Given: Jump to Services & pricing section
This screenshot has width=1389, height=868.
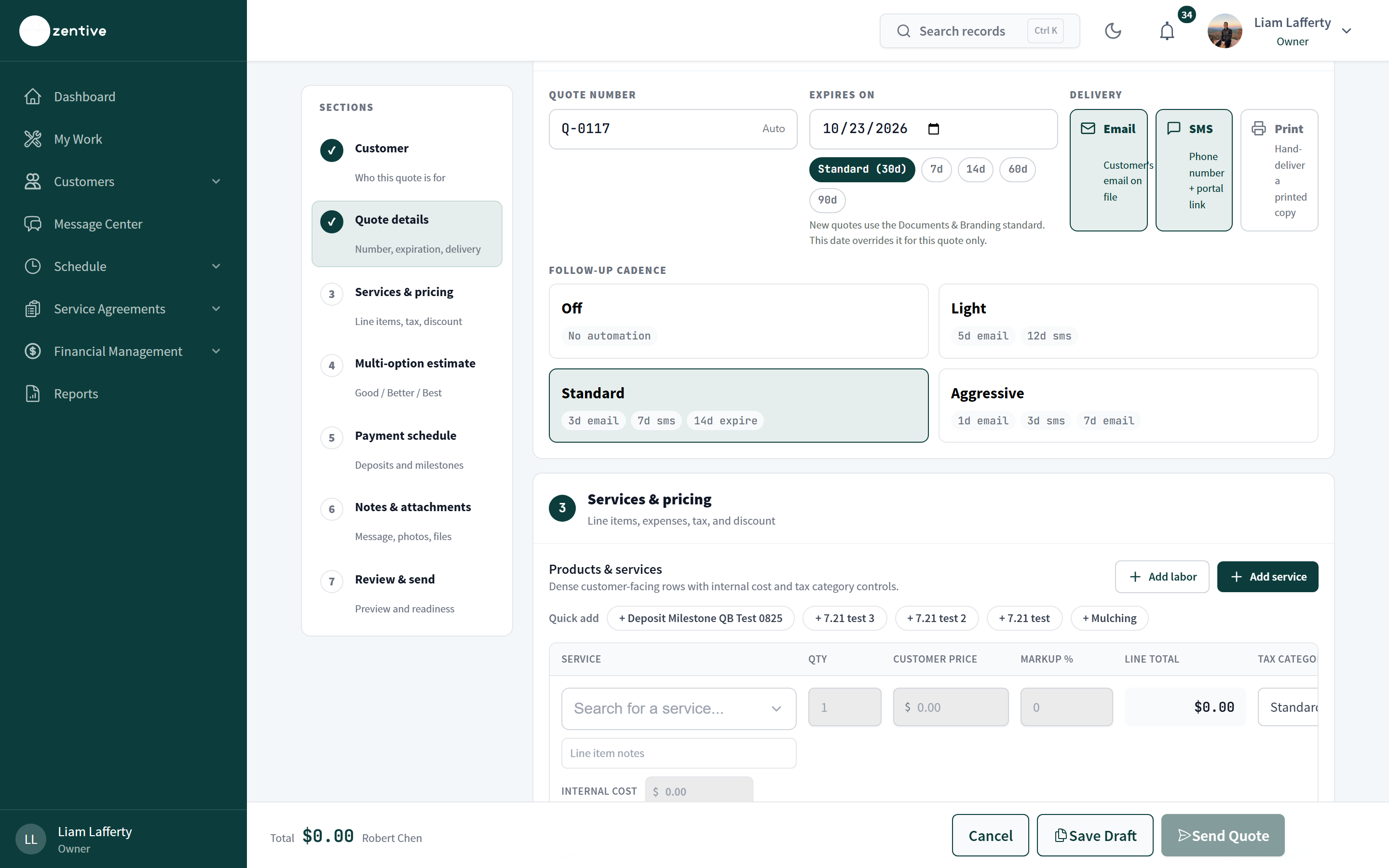Looking at the screenshot, I should click(x=407, y=306).
